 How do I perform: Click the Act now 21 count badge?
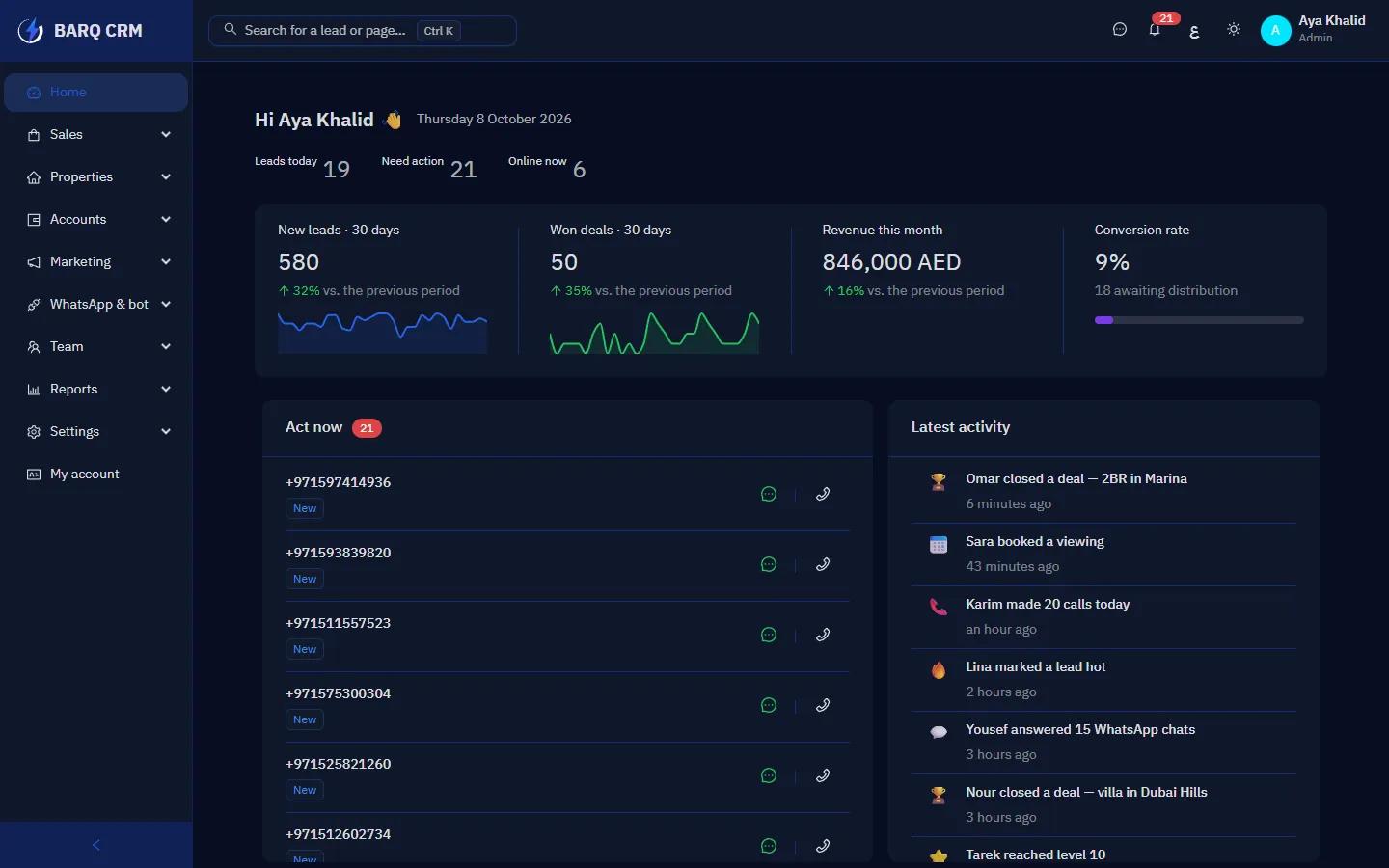click(367, 428)
